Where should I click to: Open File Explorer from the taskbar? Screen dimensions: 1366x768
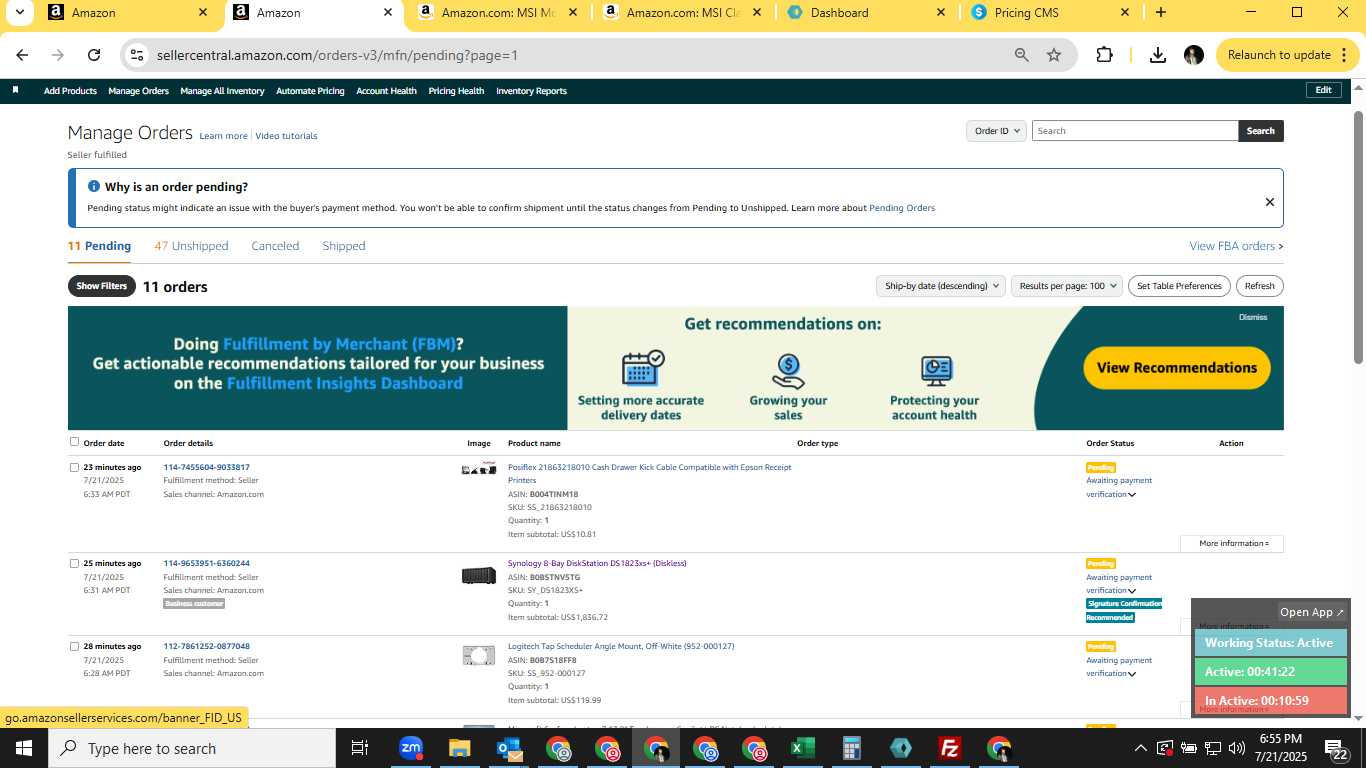459,748
